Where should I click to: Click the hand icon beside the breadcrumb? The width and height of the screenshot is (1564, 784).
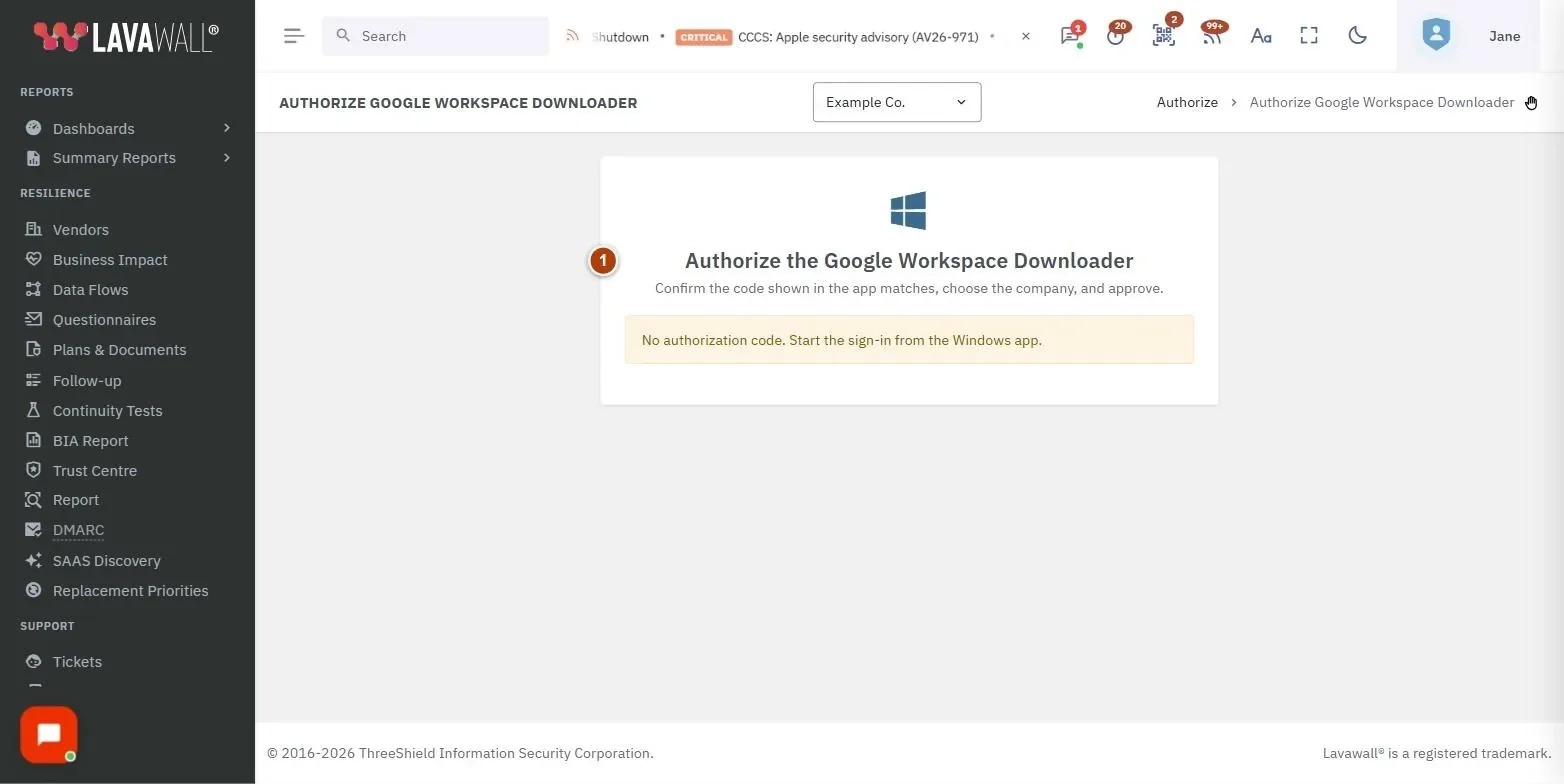[x=1531, y=102]
